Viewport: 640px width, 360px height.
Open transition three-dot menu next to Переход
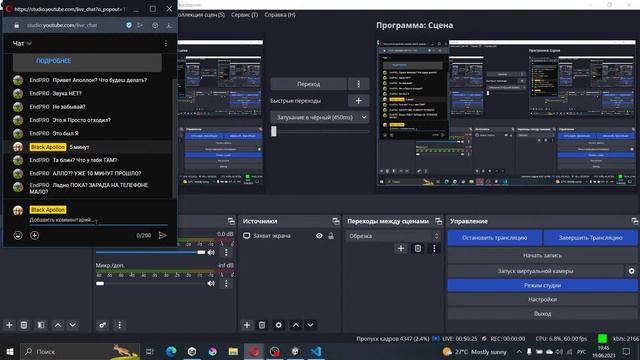359,84
